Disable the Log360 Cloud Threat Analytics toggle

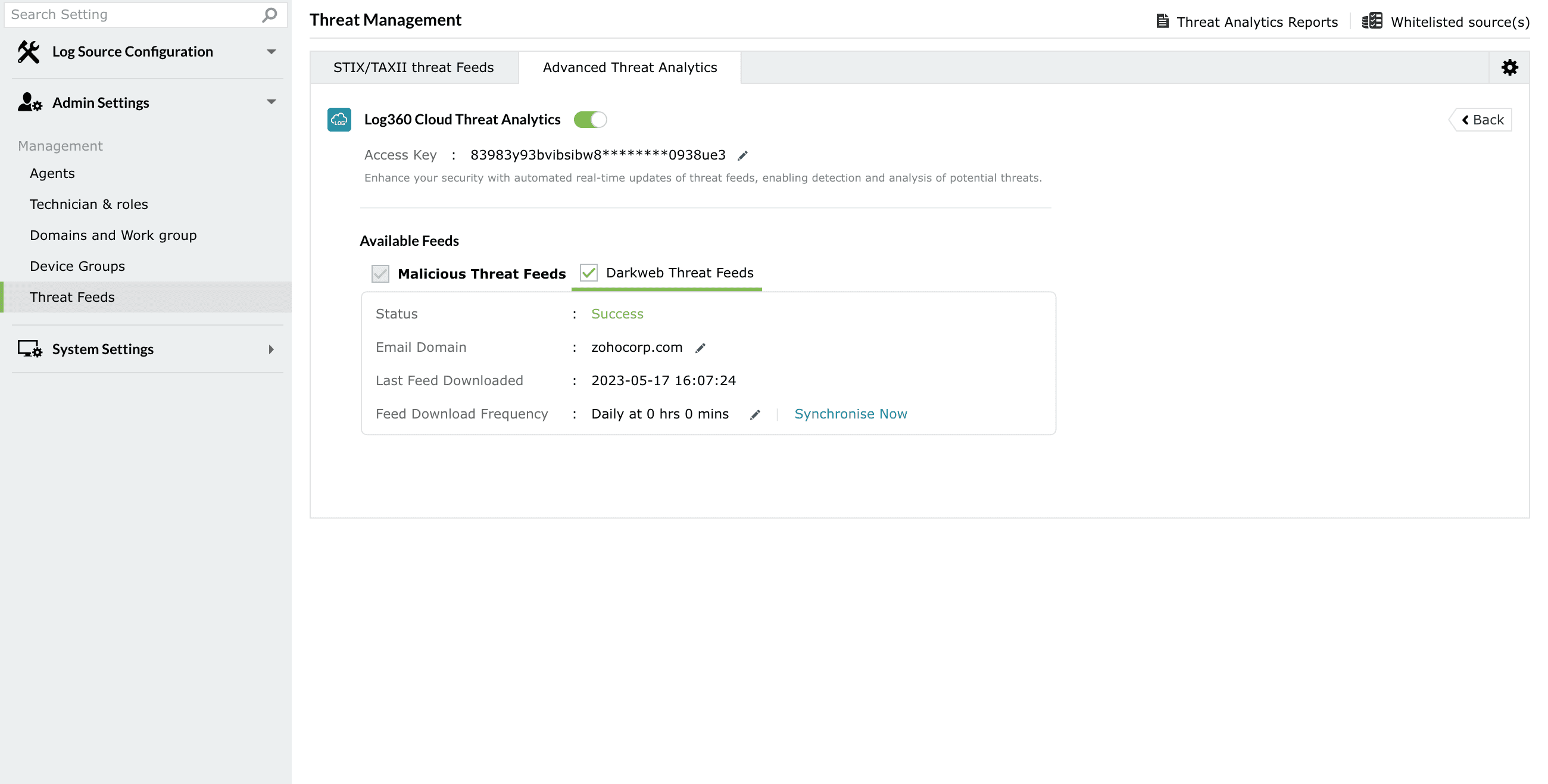click(590, 120)
